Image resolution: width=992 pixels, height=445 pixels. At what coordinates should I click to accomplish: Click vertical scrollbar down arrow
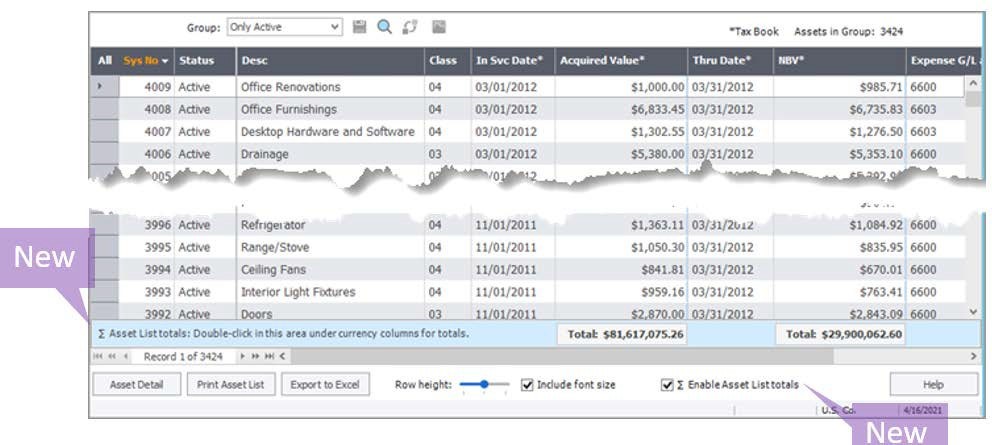pyautogui.click(x=972, y=312)
